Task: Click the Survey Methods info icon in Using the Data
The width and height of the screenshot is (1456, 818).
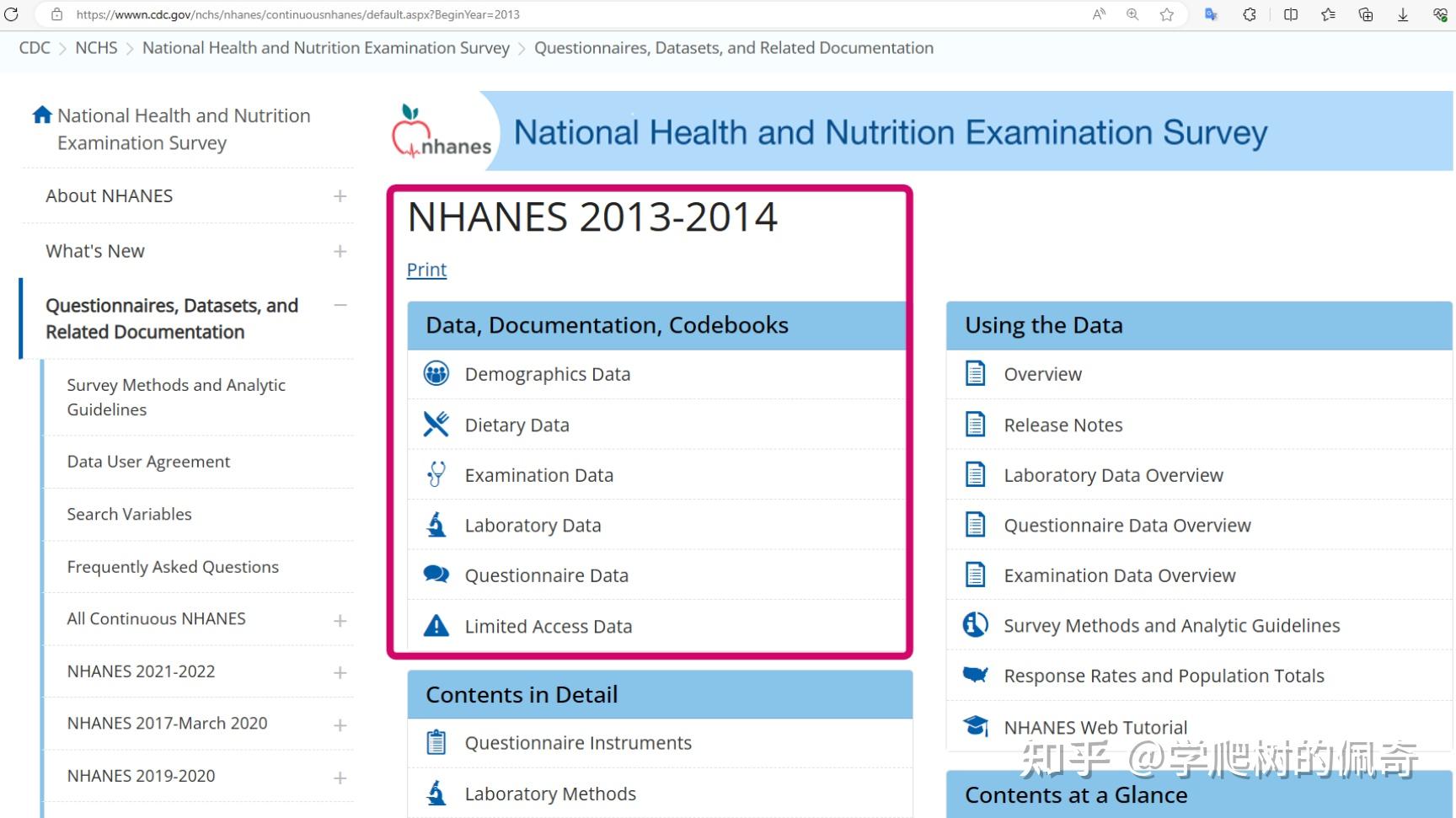Action: pyautogui.click(x=975, y=625)
